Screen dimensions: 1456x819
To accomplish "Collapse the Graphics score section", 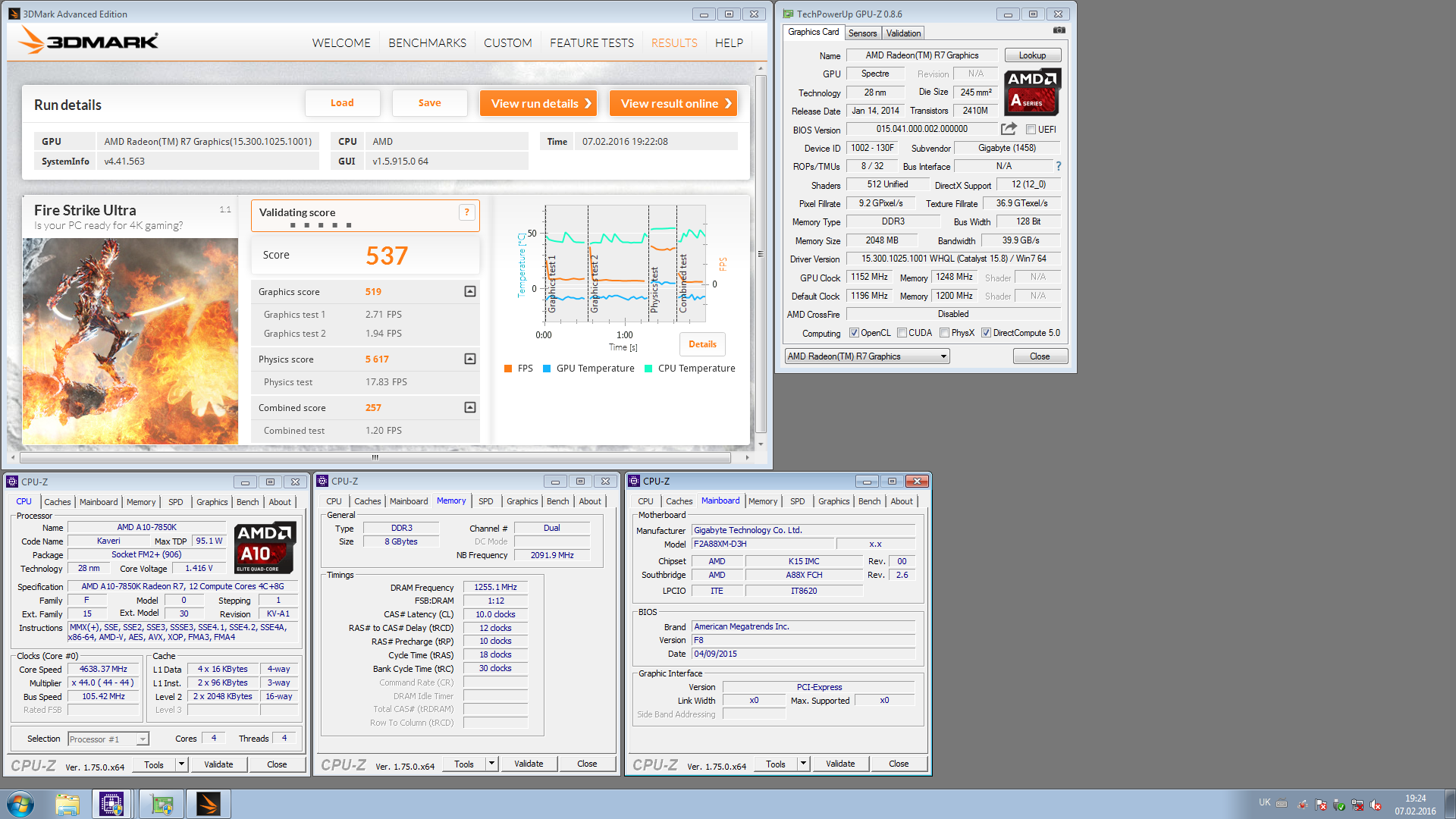I will [x=470, y=292].
